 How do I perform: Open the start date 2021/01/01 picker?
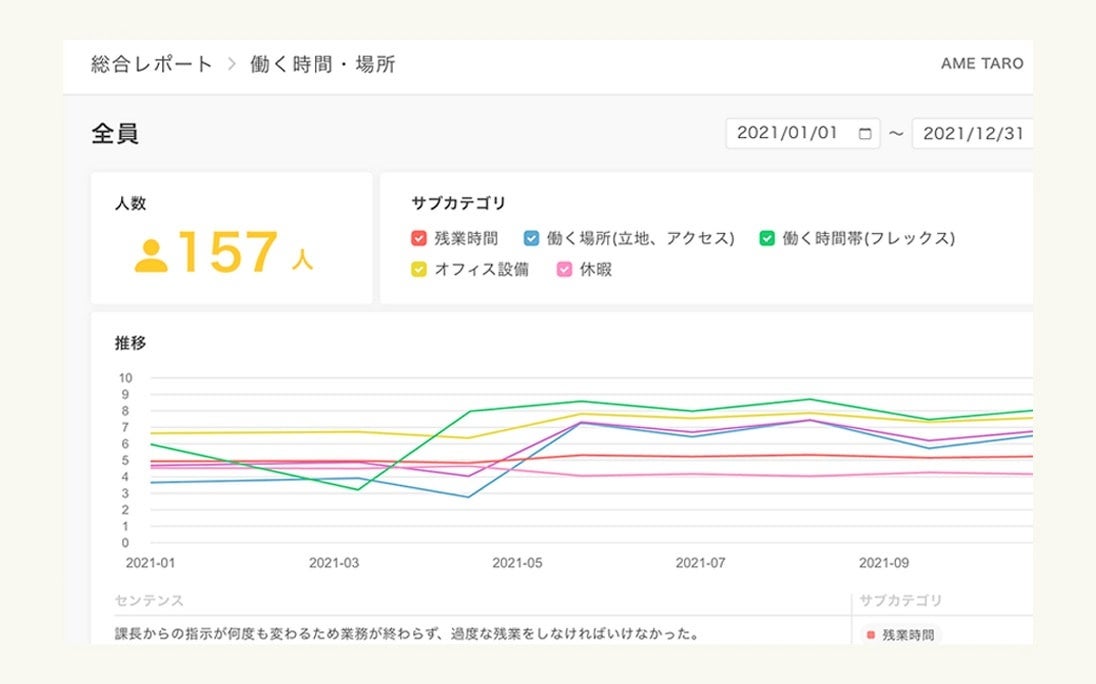[x=788, y=133]
